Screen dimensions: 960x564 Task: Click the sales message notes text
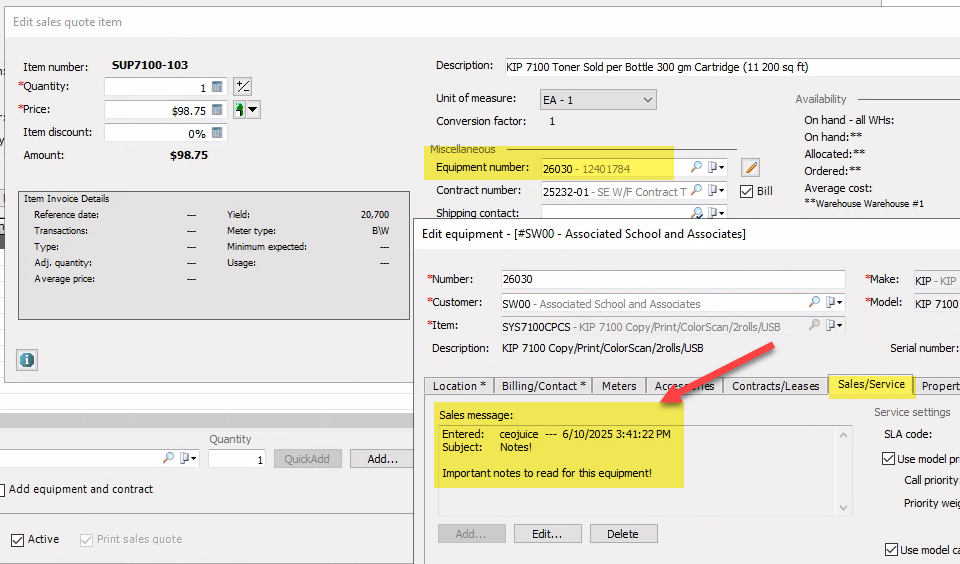547,473
